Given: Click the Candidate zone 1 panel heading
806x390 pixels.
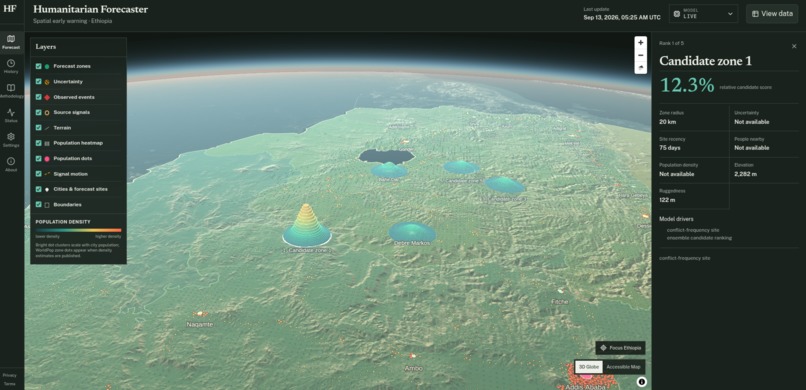Looking at the screenshot, I should pyautogui.click(x=705, y=61).
